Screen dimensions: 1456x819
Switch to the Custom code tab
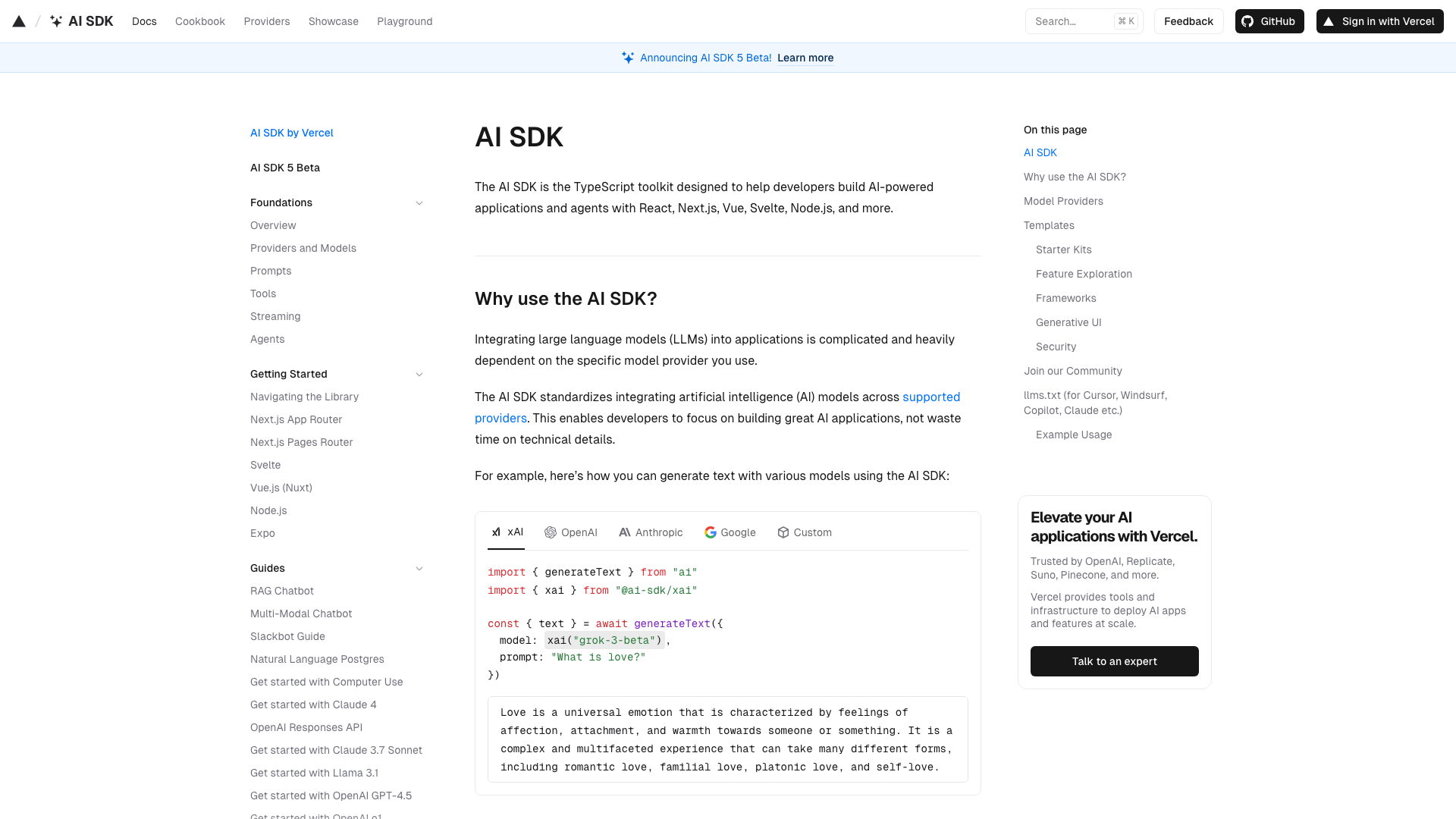805,532
